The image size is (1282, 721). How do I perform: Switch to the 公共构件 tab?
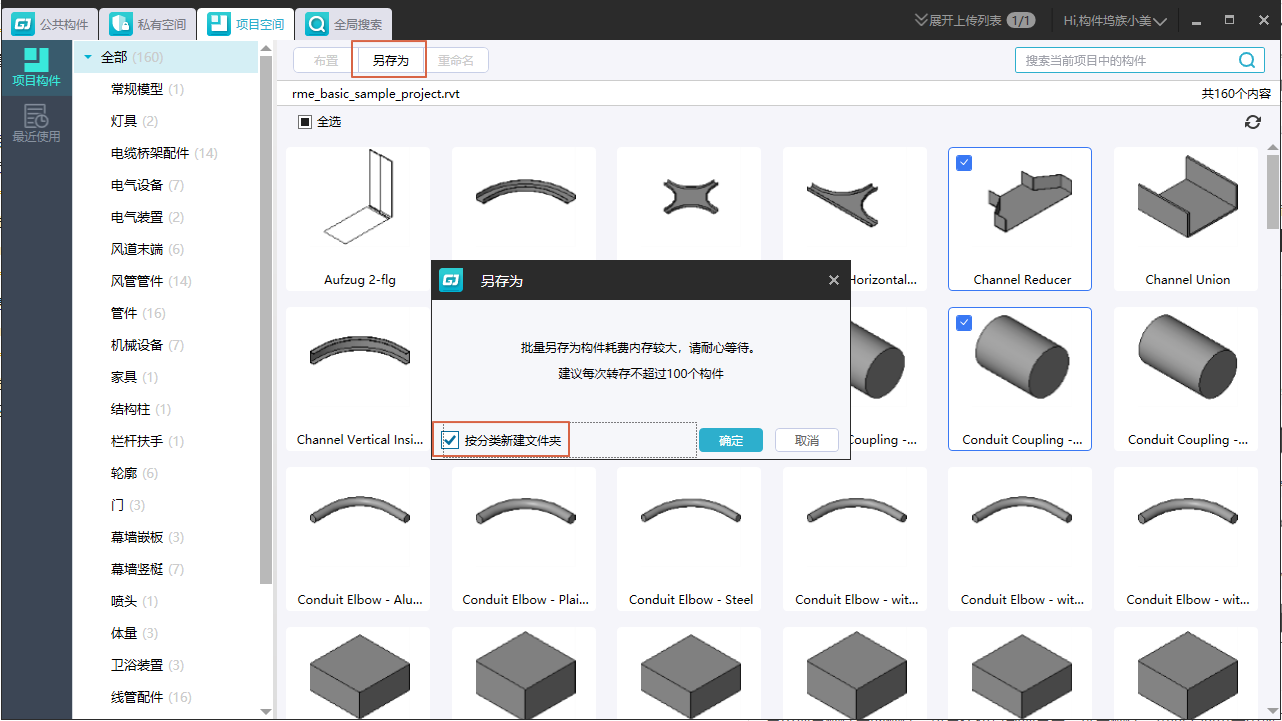(51, 24)
